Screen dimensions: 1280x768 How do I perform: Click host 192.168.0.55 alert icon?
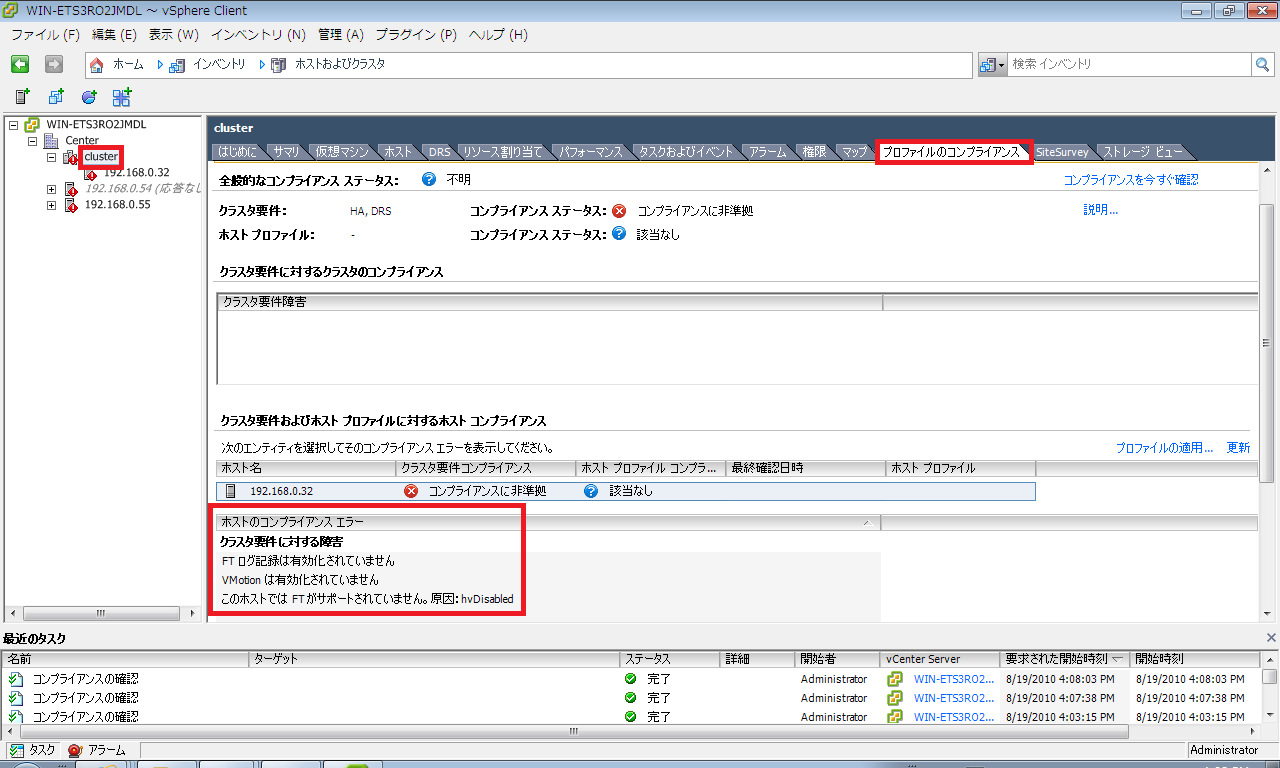(71, 205)
